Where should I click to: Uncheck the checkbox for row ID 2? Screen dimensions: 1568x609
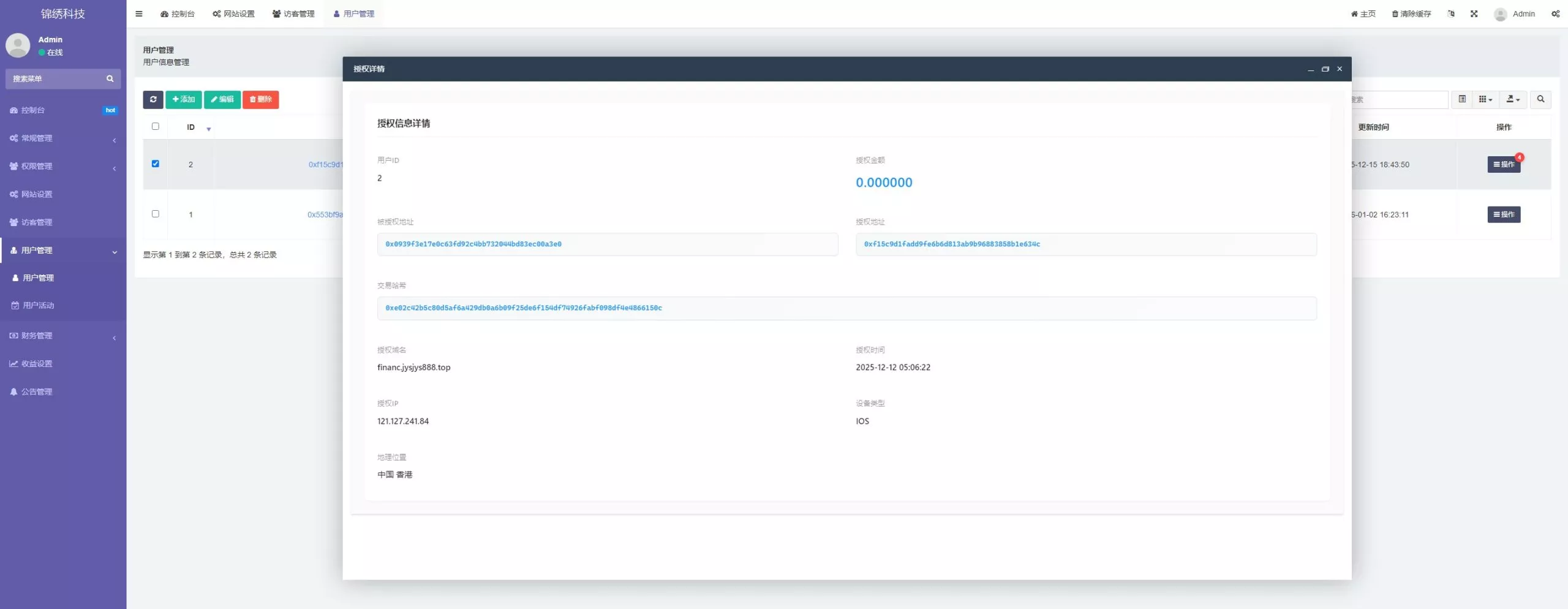point(156,164)
